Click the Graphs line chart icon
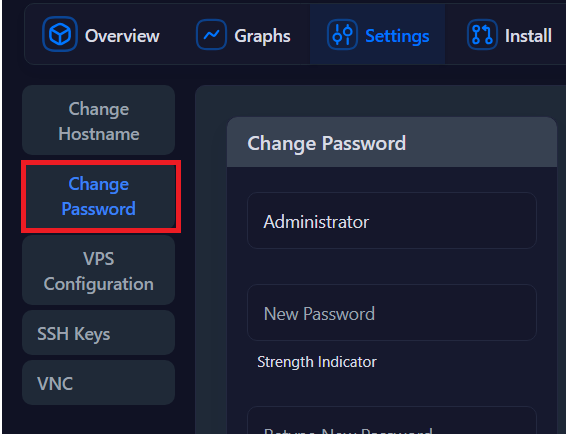Screen dimensions: 566x434 (x=212, y=35)
